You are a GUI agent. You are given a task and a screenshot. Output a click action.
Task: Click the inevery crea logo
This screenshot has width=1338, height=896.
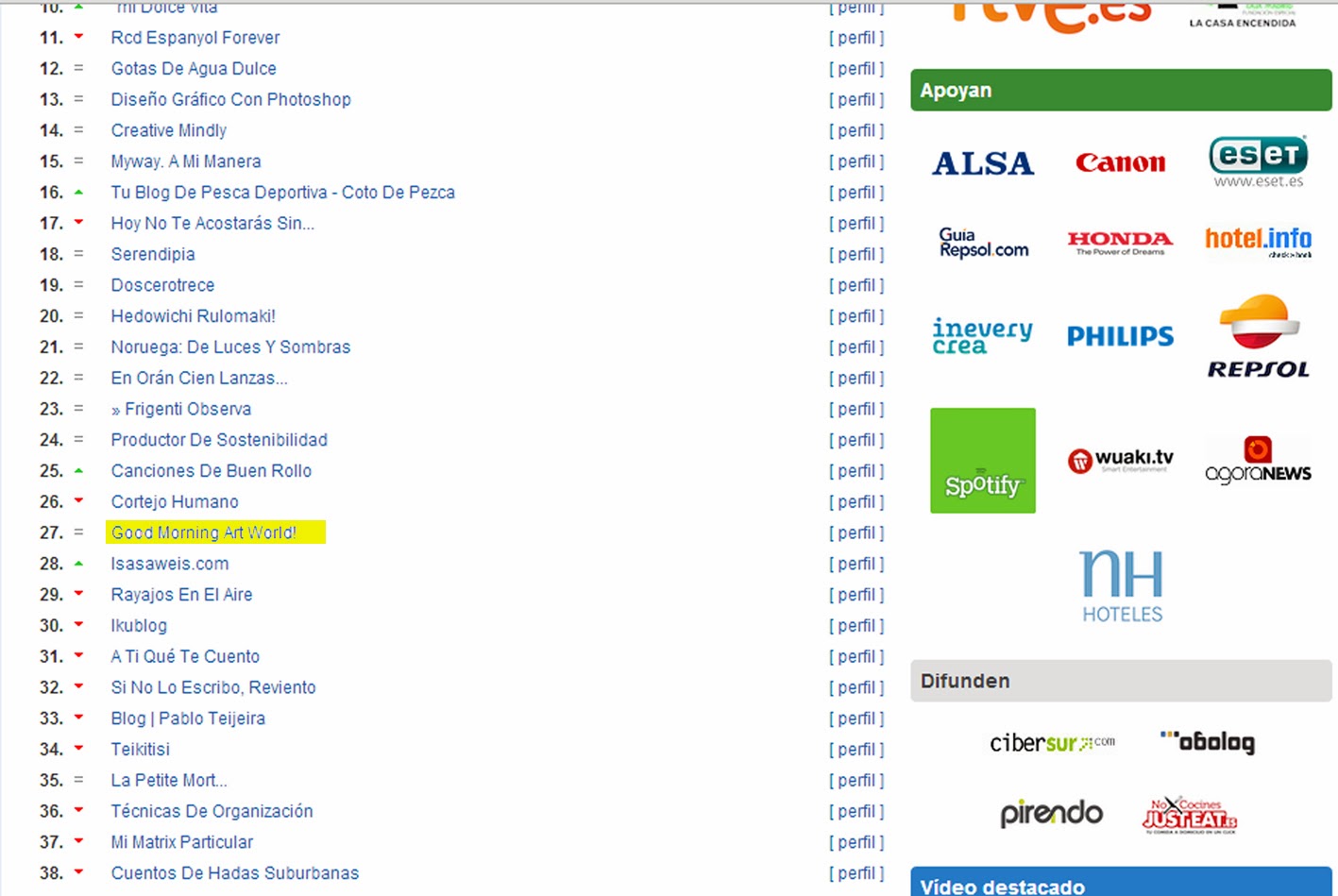(982, 336)
